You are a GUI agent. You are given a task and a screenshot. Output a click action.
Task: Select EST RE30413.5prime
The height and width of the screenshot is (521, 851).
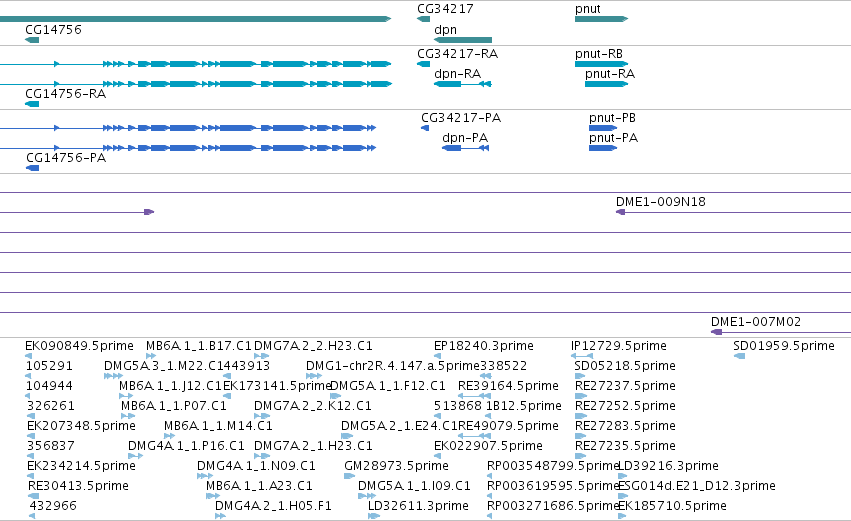pyautogui.click(x=78, y=486)
